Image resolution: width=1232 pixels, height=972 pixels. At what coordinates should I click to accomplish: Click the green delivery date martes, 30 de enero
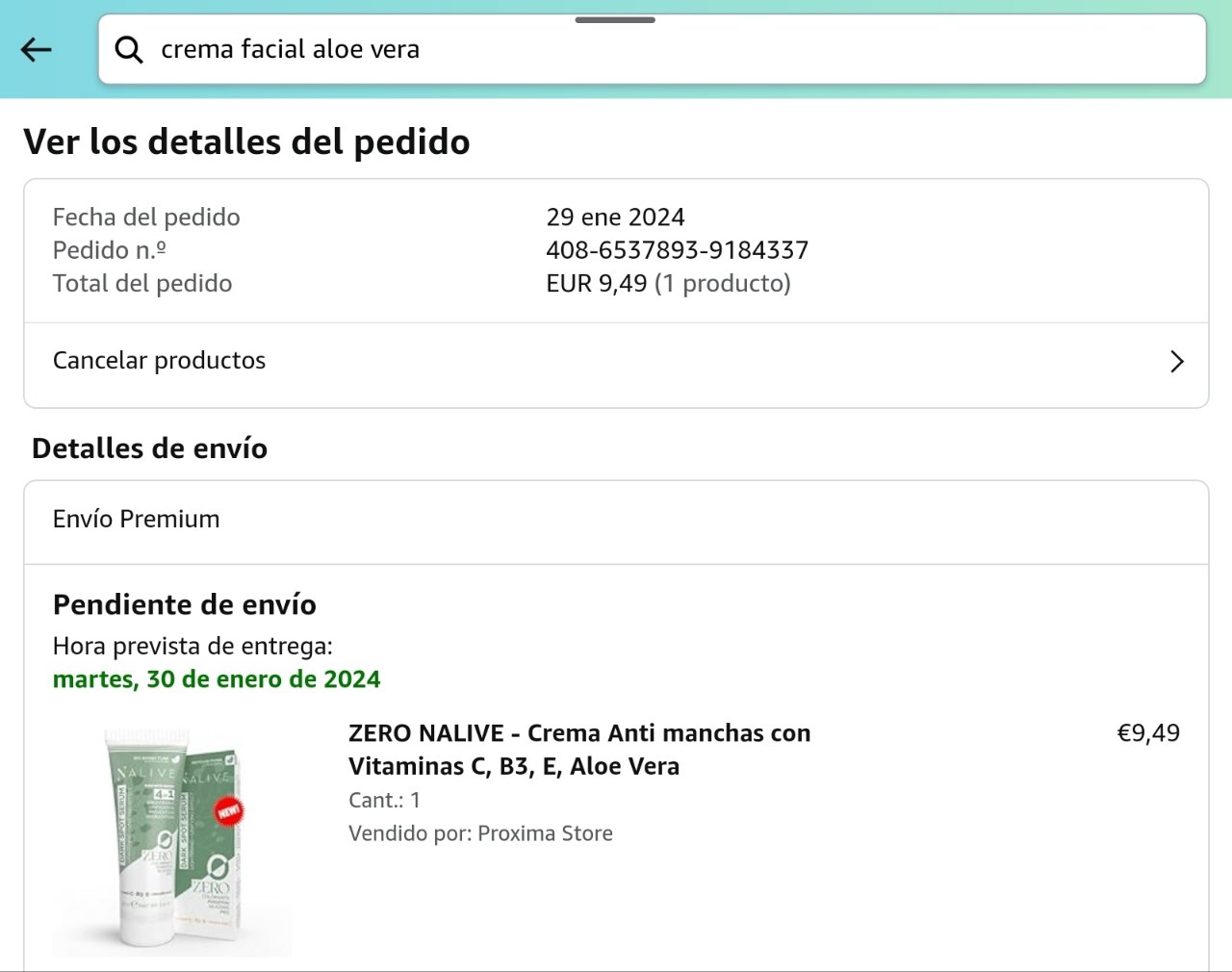pos(217,679)
